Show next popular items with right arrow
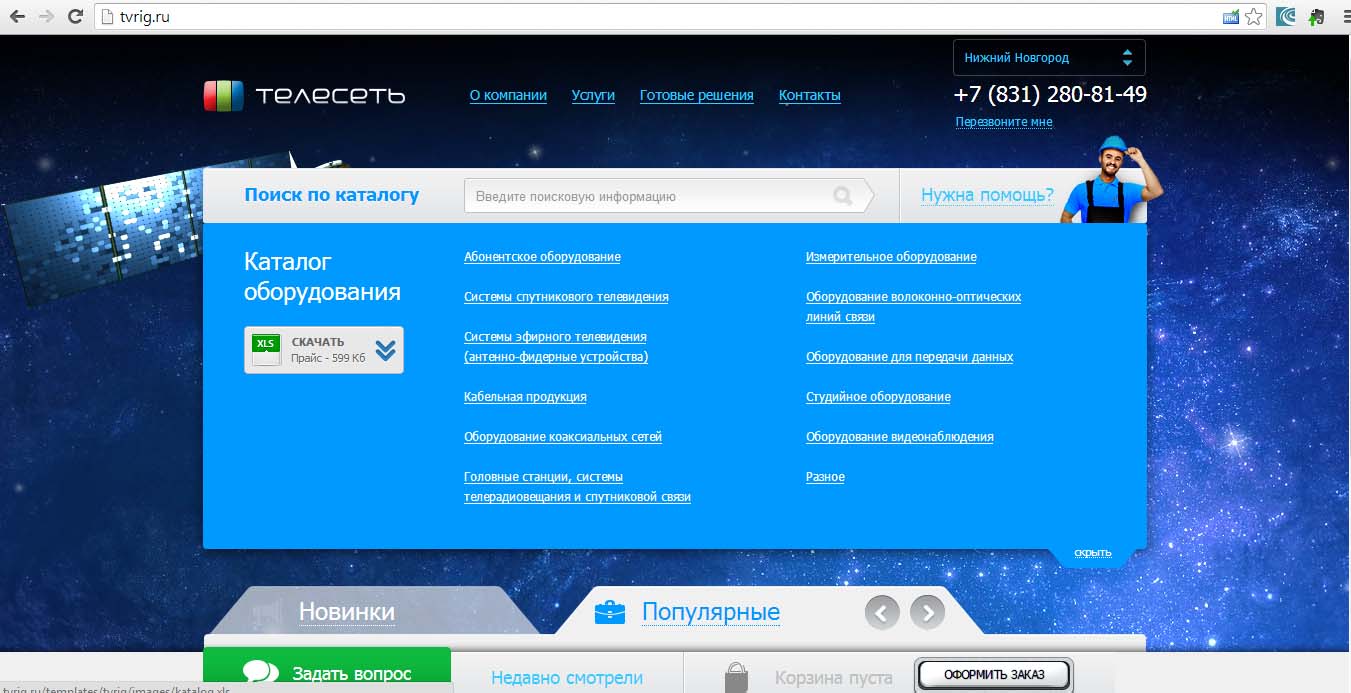 click(x=927, y=612)
